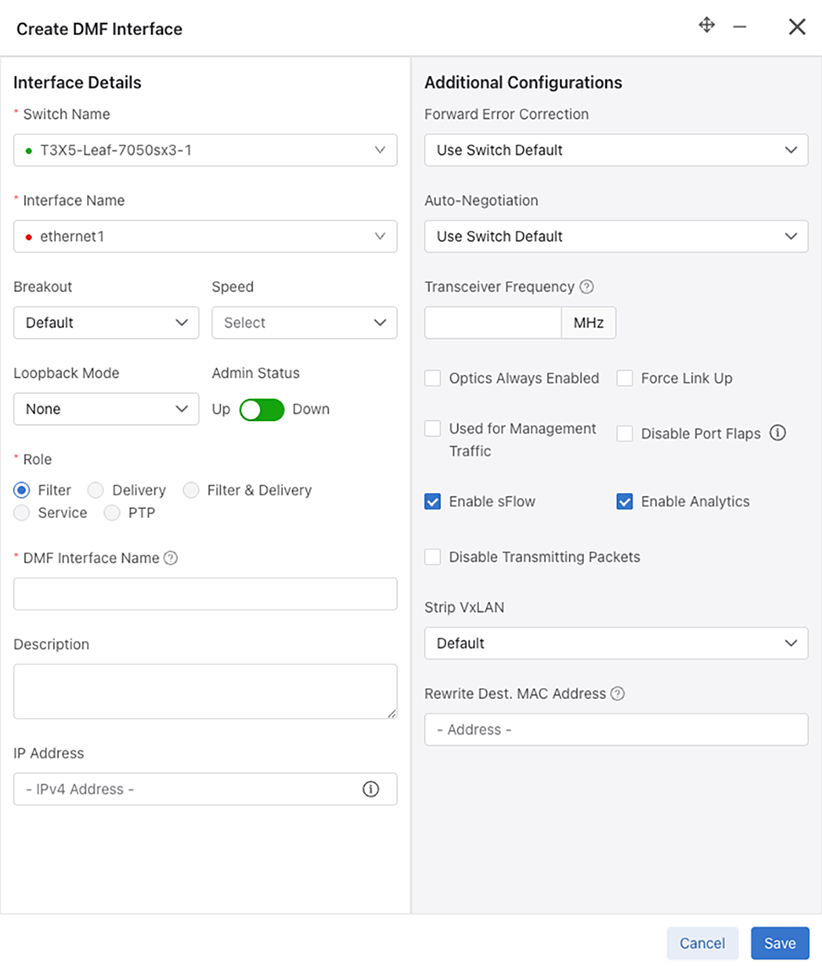Image resolution: width=822 pixels, height=972 pixels.
Task: Minimize the Create DMF Interface dialog
Action: coord(740,27)
